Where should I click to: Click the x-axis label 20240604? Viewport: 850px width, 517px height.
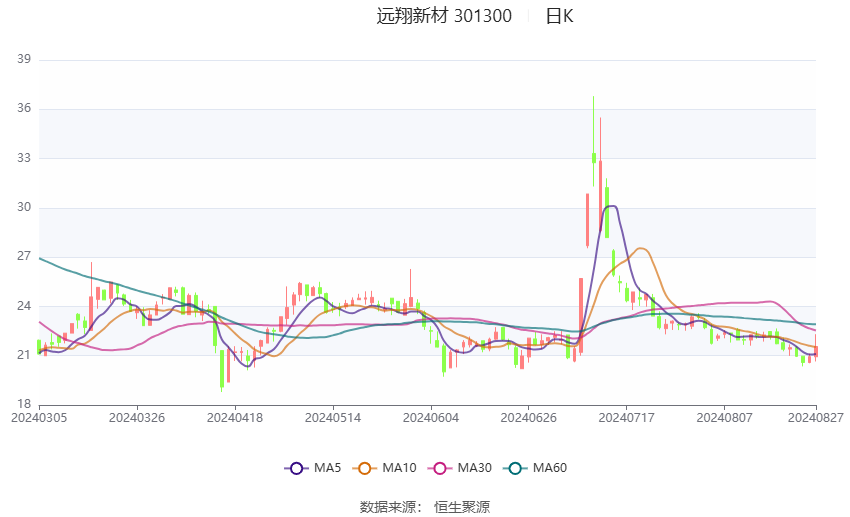tap(431, 418)
